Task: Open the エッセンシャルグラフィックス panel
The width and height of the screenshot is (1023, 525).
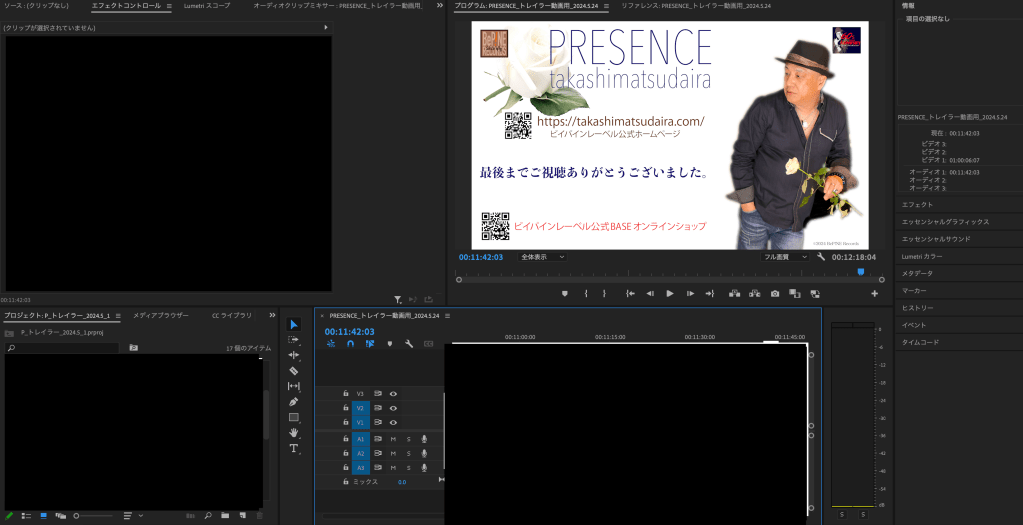Action: tap(945, 222)
